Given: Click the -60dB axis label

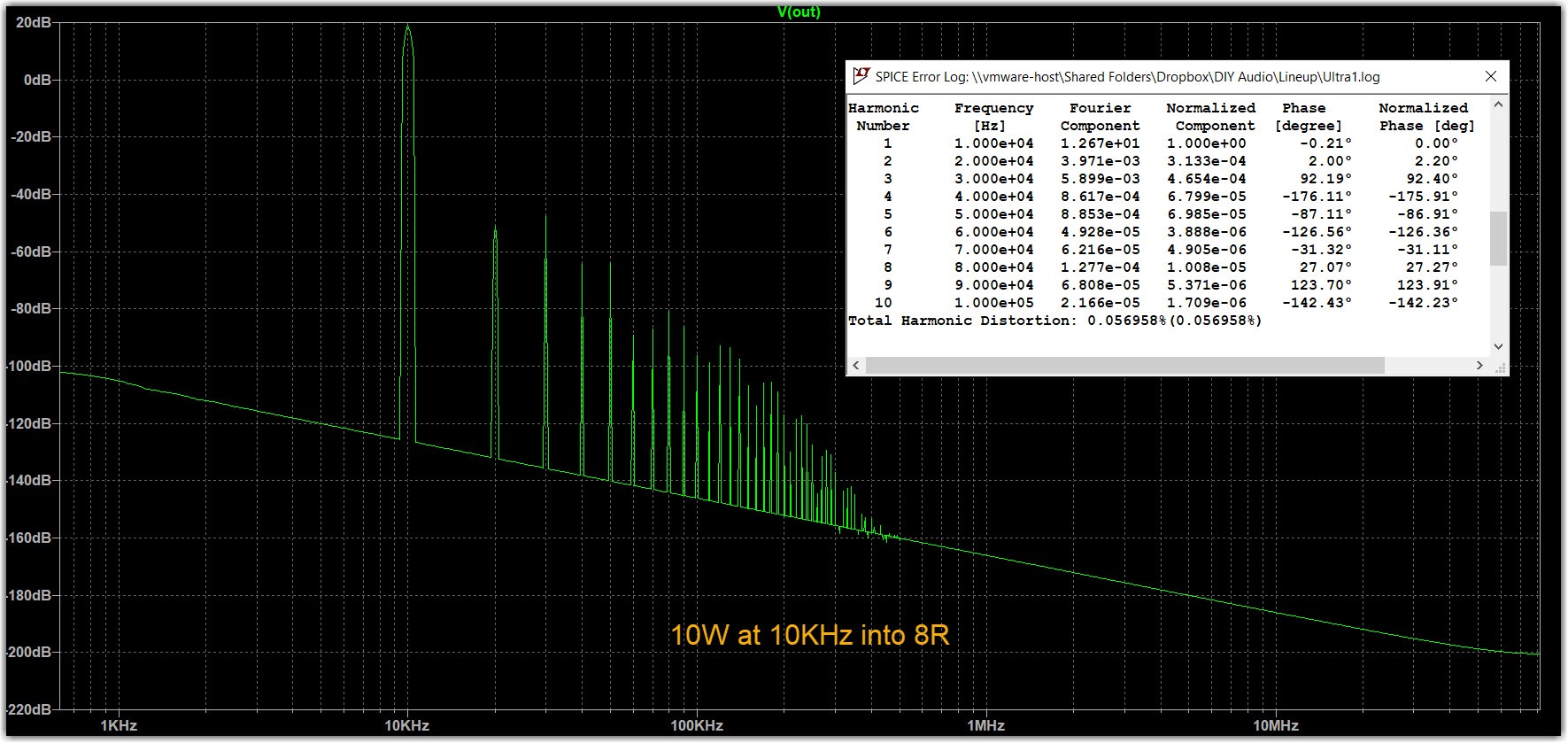Looking at the screenshot, I should point(31,252).
